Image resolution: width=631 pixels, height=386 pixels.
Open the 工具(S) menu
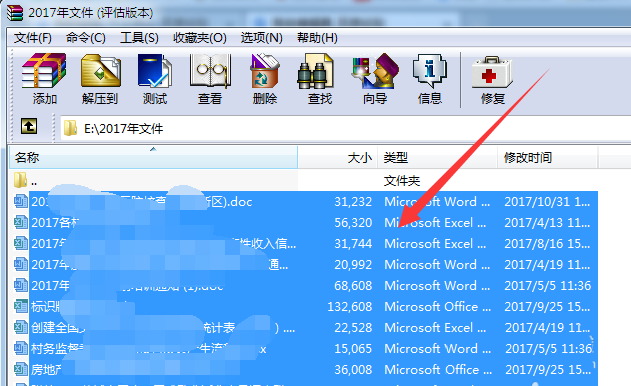click(x=139, y=38)
